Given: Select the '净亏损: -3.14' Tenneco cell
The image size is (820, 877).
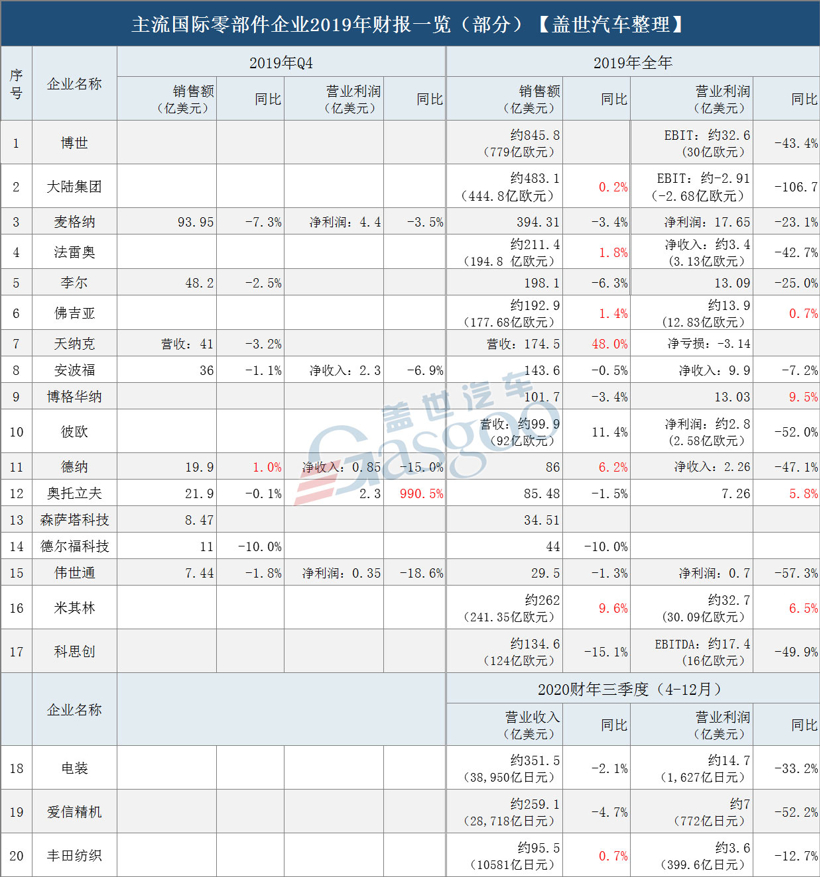Looking at the screenshot, I should tap(709, 344).
